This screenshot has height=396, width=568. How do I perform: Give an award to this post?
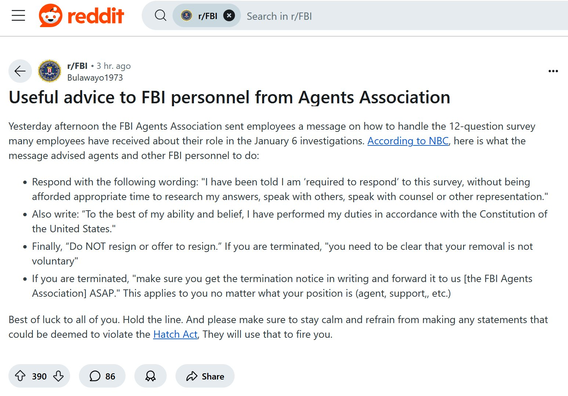coord(150,376)
